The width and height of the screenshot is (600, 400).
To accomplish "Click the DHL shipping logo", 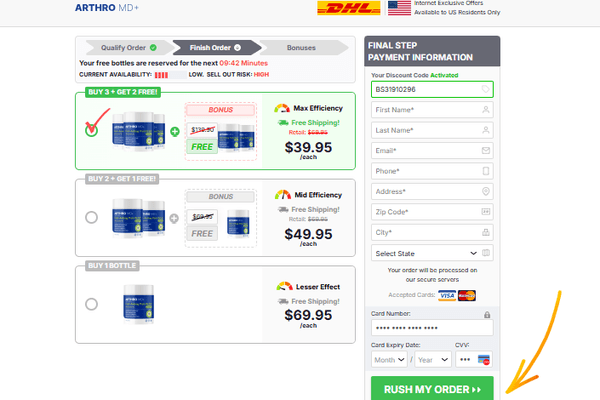I will (349, 8).
